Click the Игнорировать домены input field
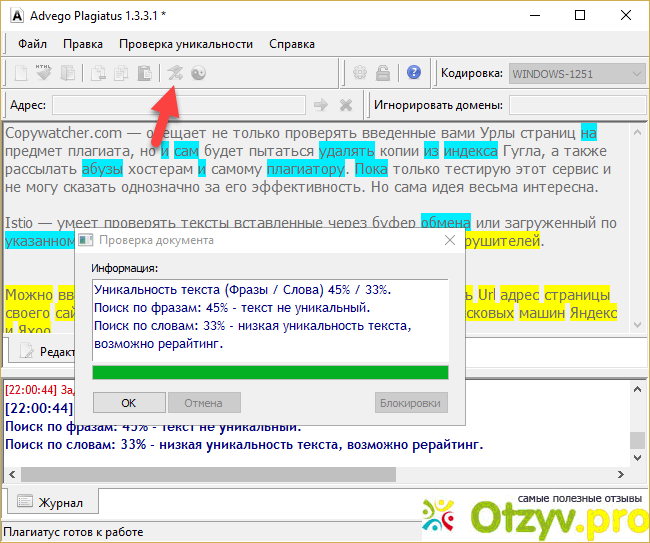This screenshot has width=650, height=543. pos(576,105)
